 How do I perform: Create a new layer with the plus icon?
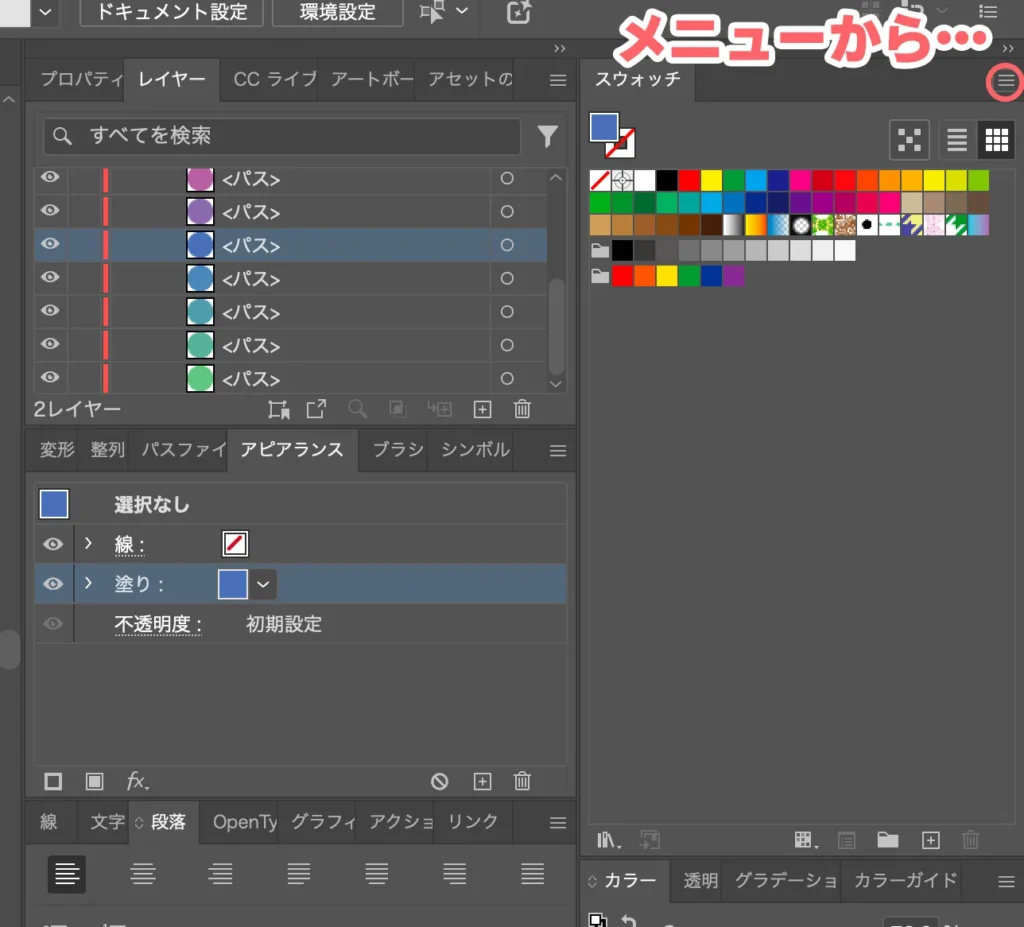pyautogui.click(x=481, y=409)
